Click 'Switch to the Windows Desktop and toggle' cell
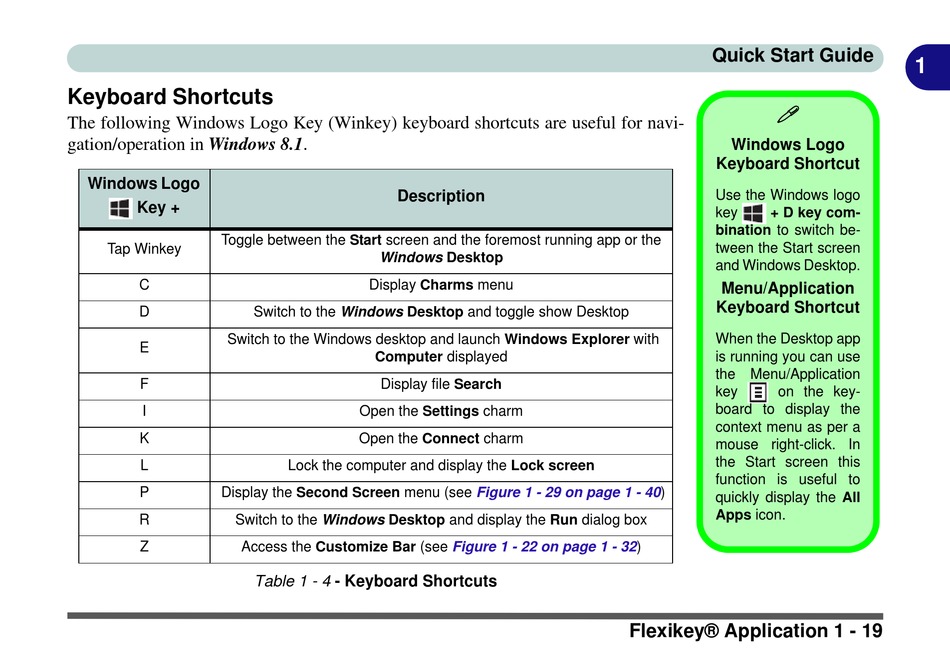 [441, 314]
